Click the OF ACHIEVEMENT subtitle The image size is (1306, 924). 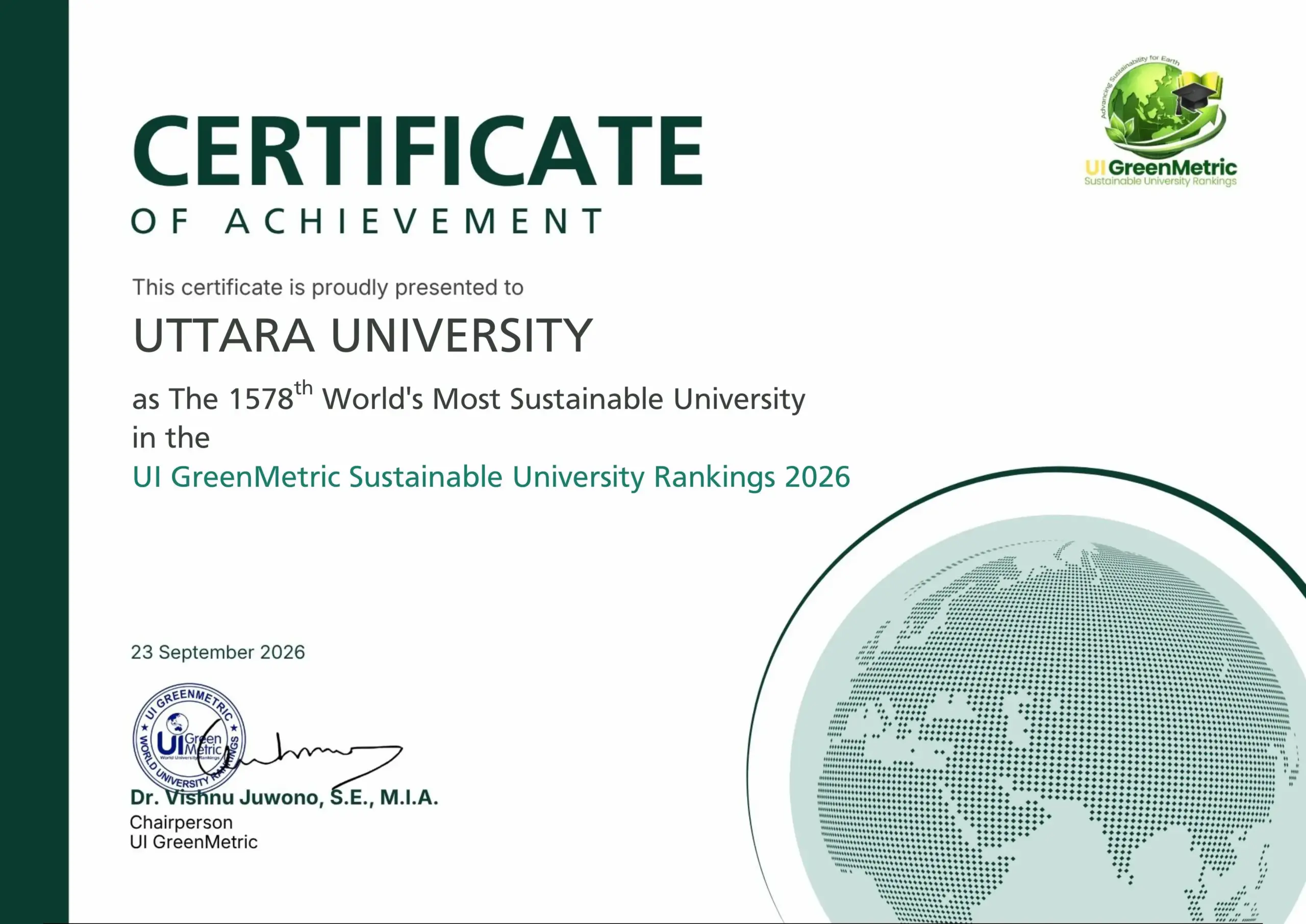pos(366,221)
